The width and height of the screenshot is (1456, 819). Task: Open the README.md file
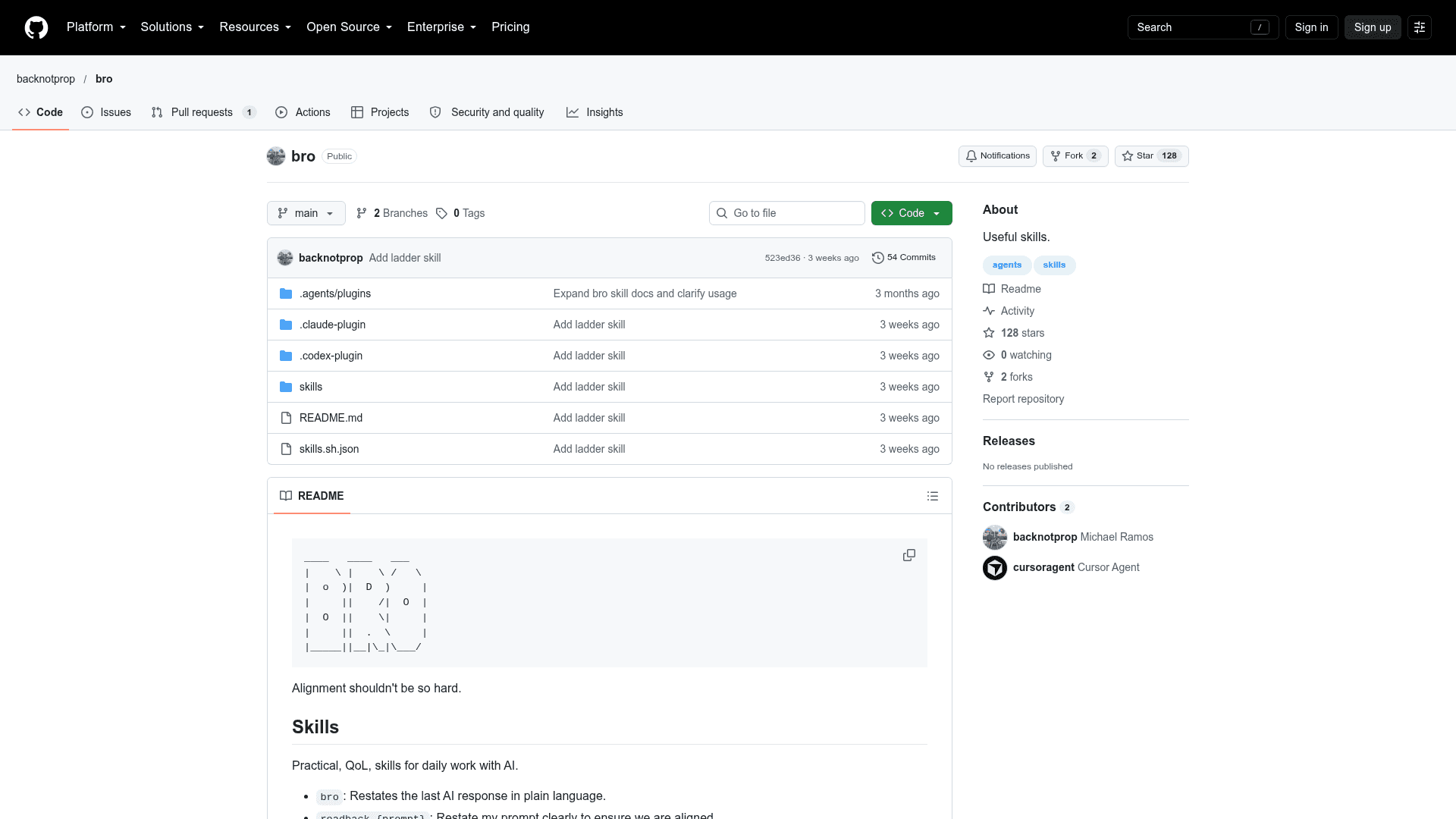tap(331, 418)
